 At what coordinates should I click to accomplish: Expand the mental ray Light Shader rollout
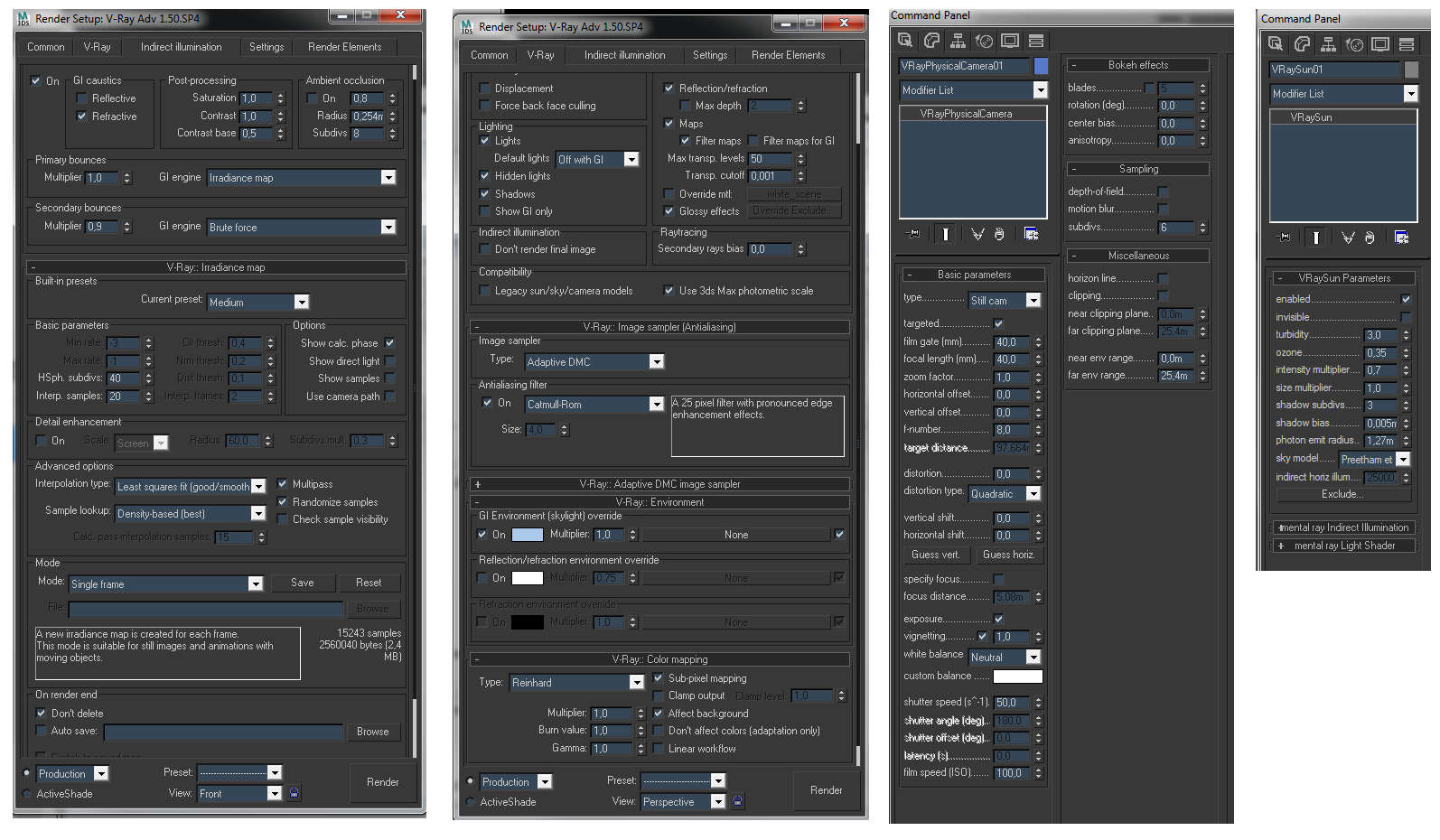[1344, 546]
